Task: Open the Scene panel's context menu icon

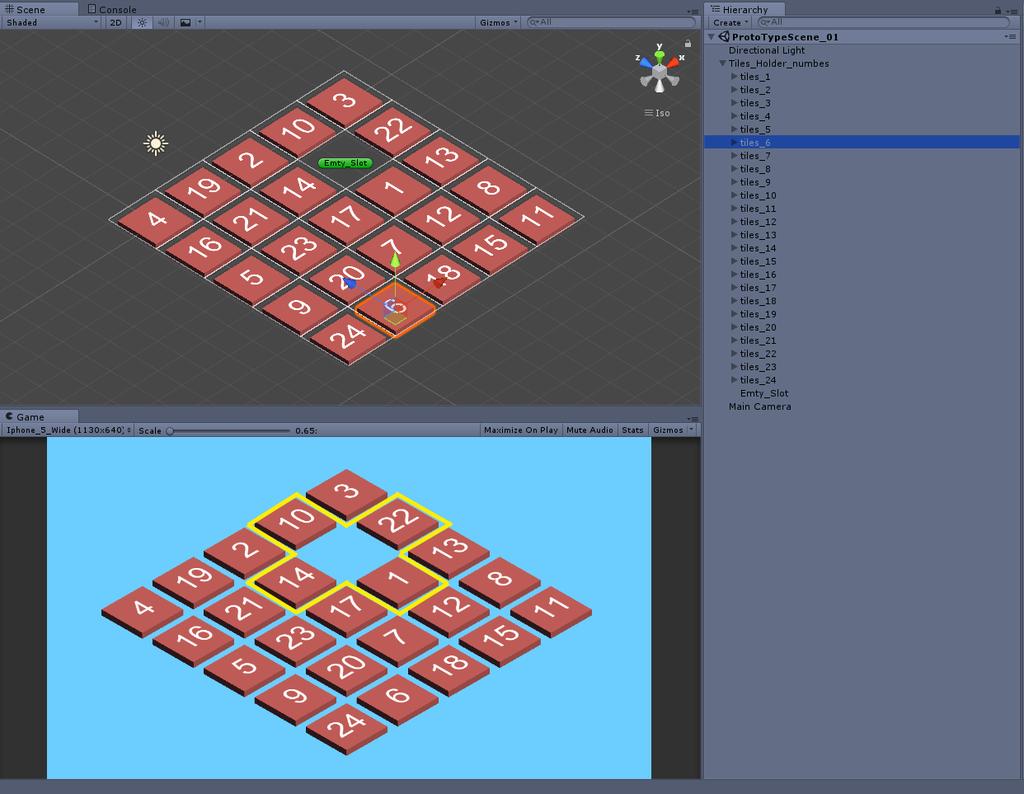Action: pyautogui.click(x=693, y=11)
